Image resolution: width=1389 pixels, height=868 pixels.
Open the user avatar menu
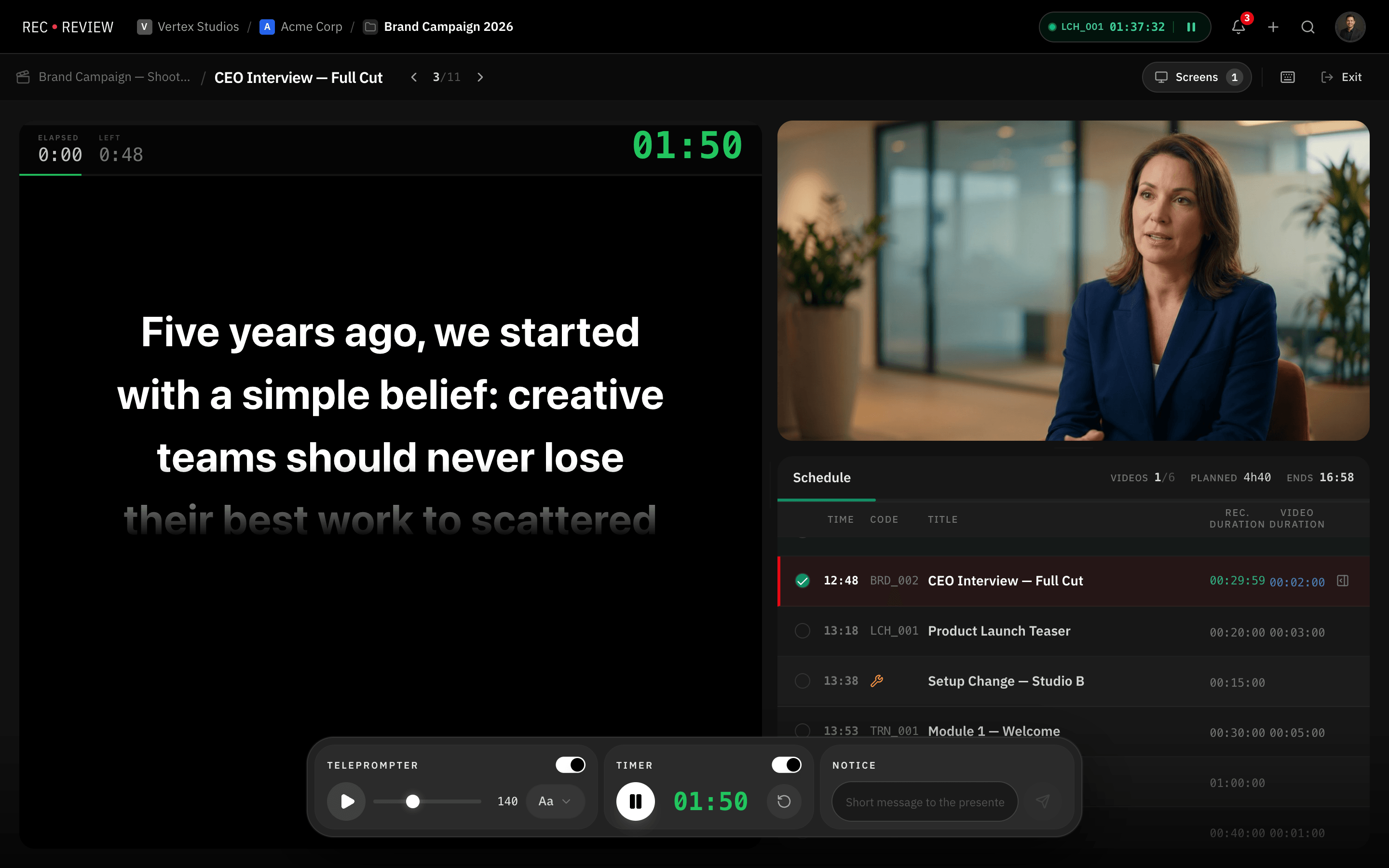[x=1350, y=27]
